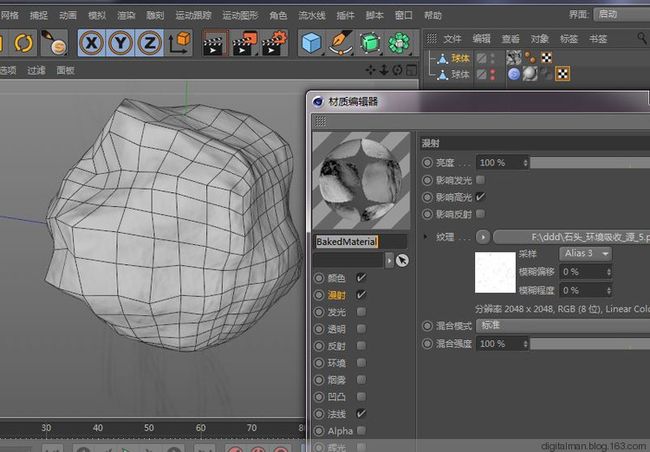This screenshot has height=452, width=650.
Task: Add a Subdivision Surface generator
Action: click(x=370, y=43)
